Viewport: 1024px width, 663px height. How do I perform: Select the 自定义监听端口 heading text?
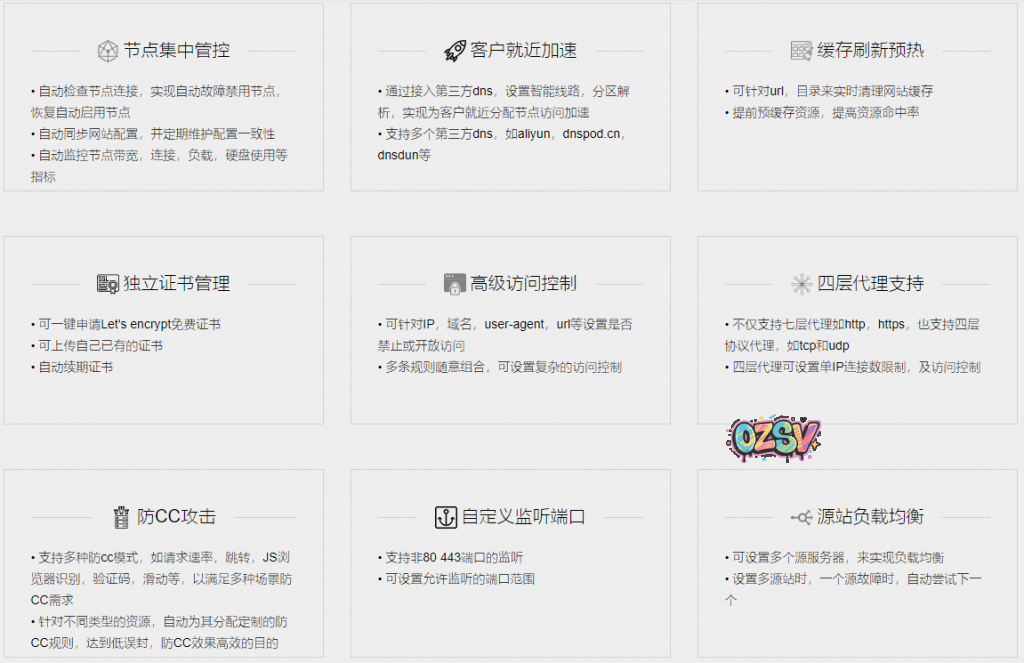[x=523, y=517]
